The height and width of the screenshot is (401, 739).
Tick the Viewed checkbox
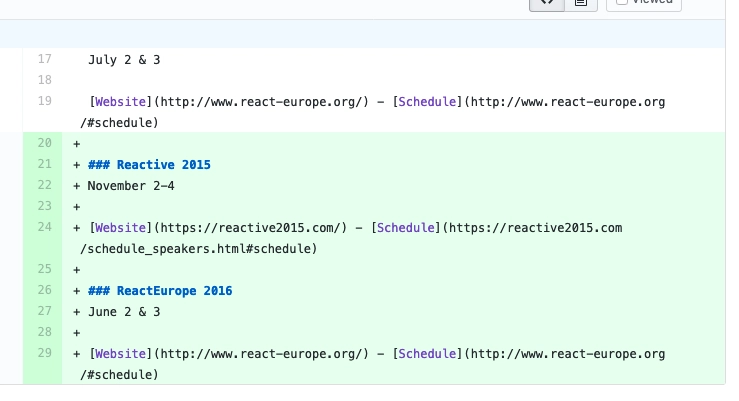click(x=622, y=2)
